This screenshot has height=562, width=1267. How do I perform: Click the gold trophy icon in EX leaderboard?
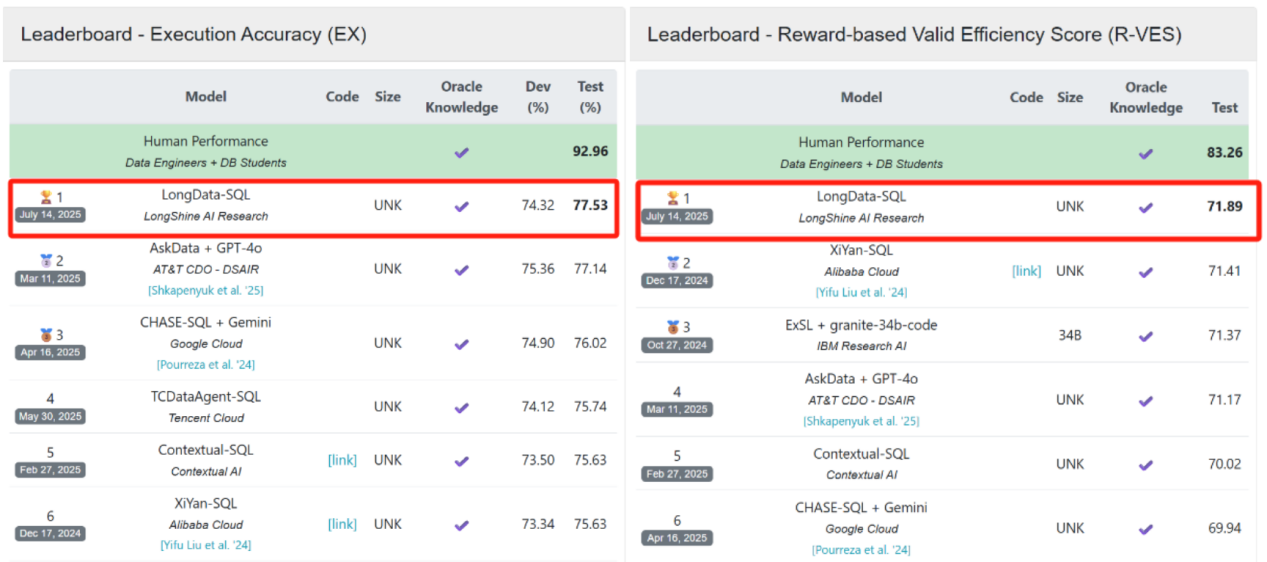click(44, 197)
